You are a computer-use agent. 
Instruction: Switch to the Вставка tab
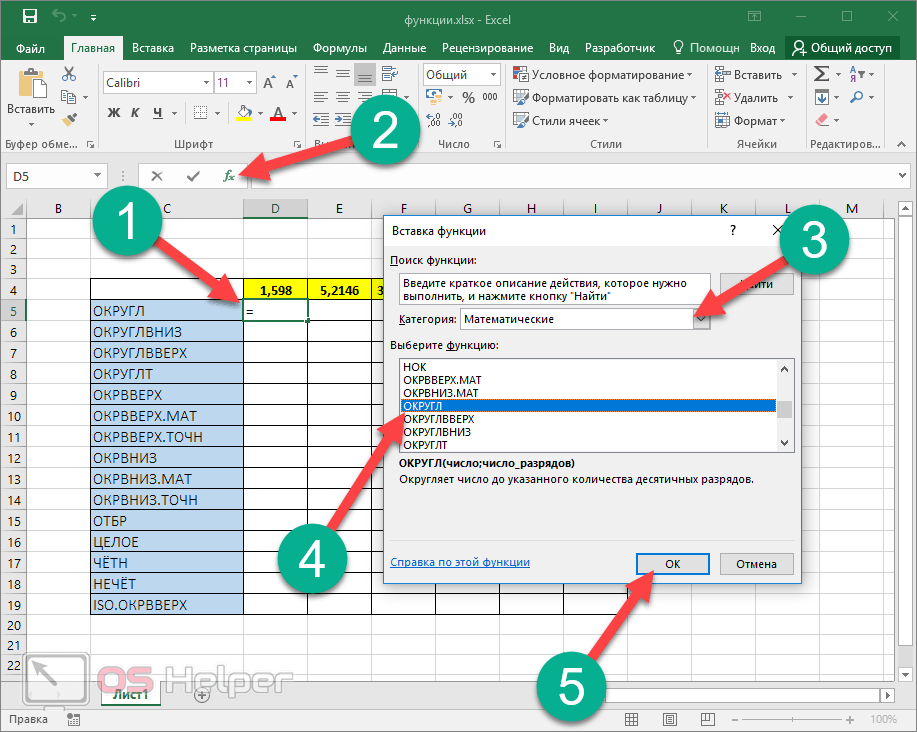(x=153, y=48)
